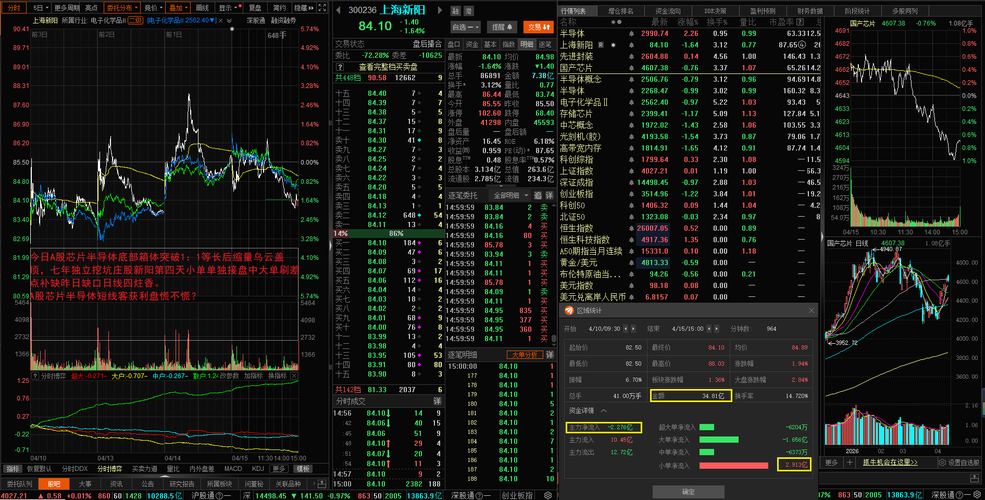Click the 融 margin tag icon

(x=455, y=11)
